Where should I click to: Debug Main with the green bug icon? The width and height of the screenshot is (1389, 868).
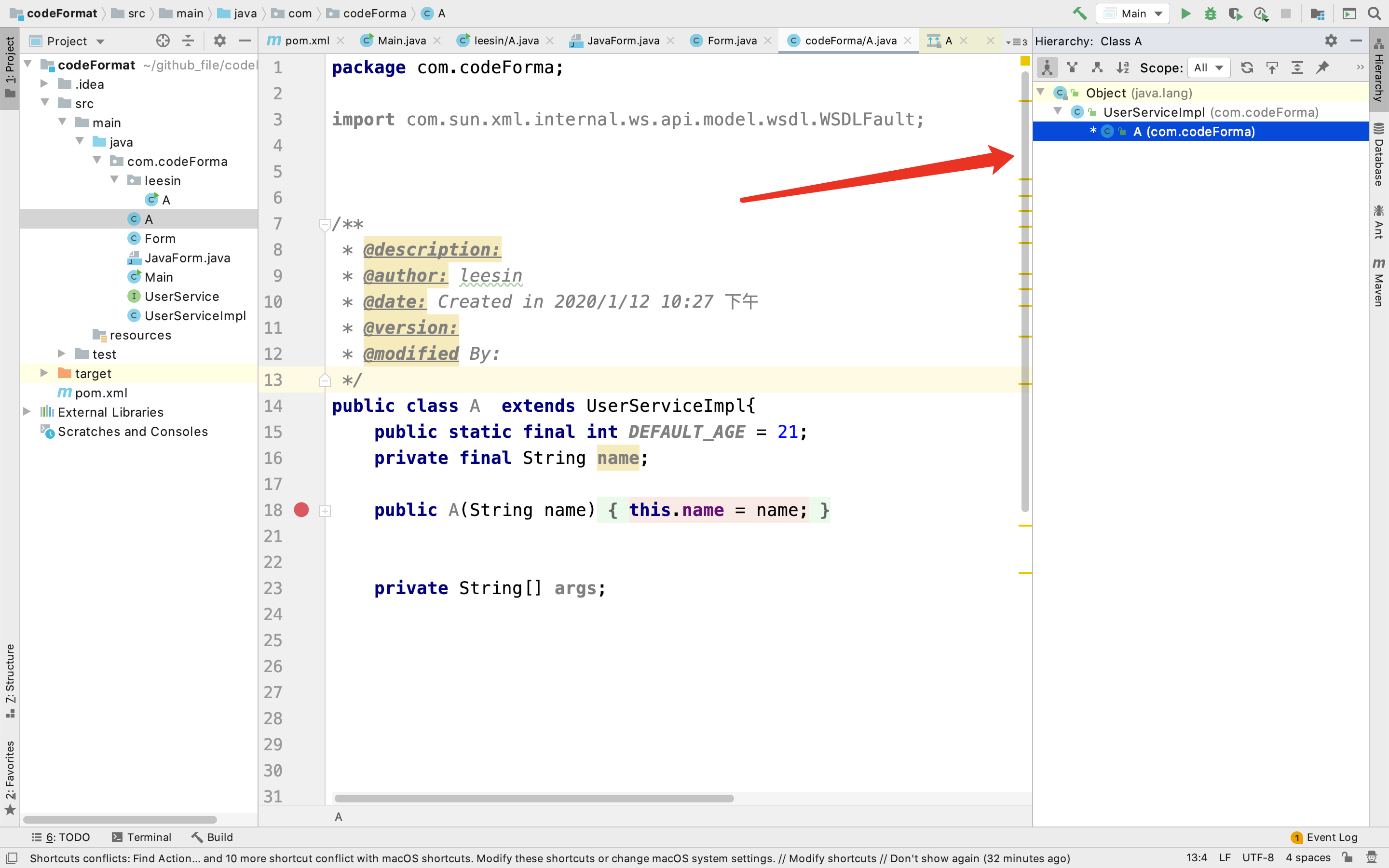(1211, 13)
